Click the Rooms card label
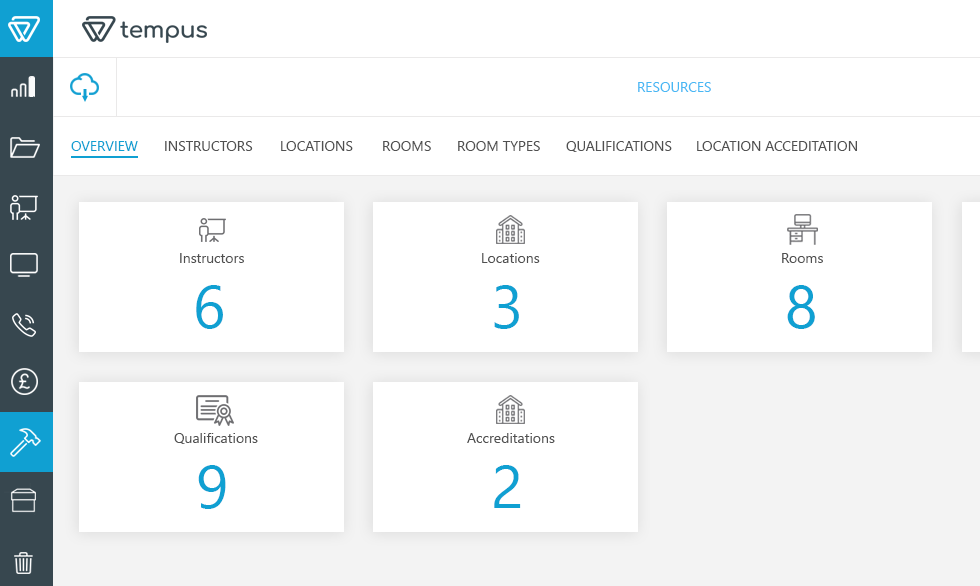Screen dimensions: 980x586 click(802, 259)
